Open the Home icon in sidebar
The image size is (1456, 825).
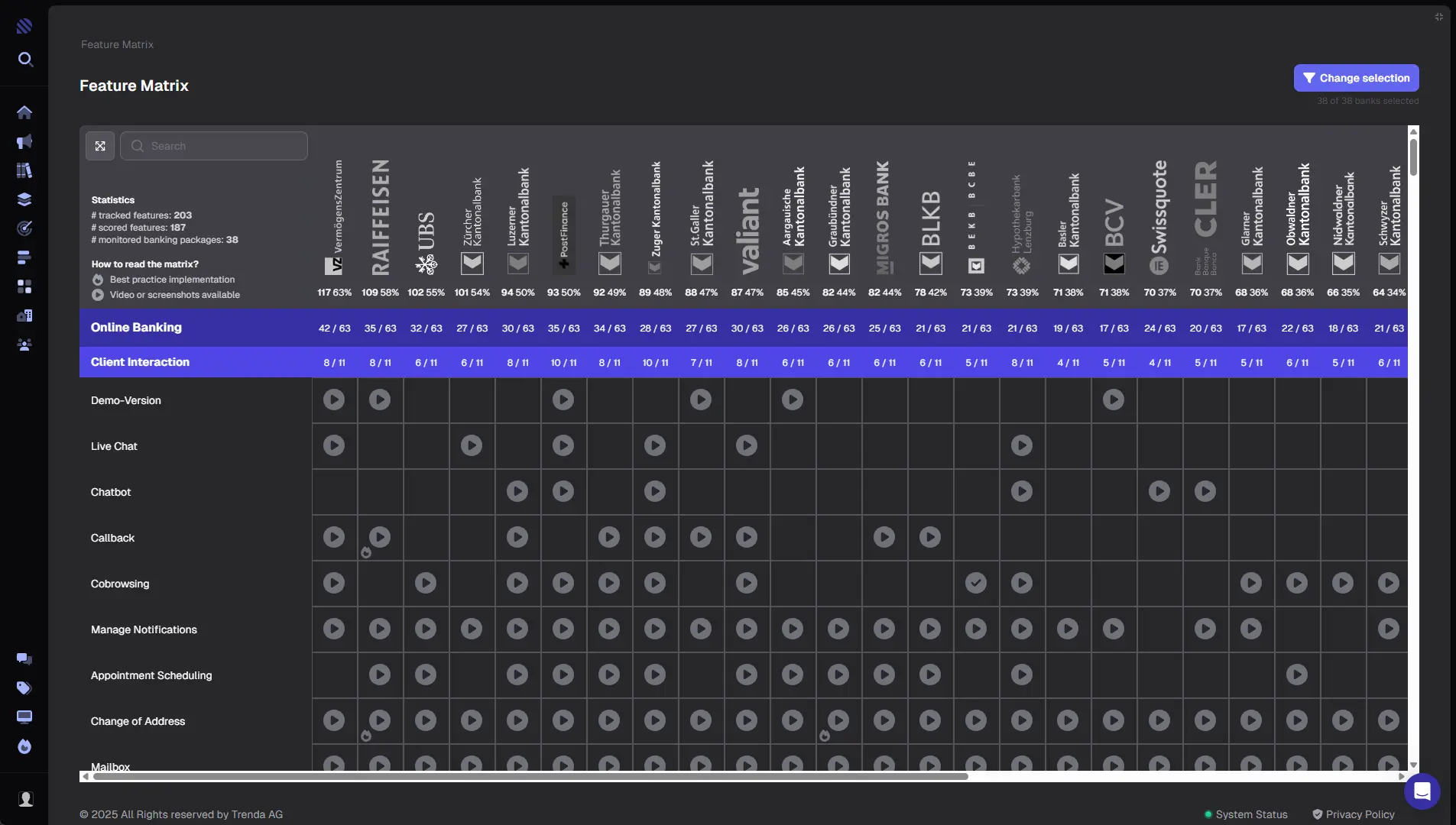[x=24, y=112]
